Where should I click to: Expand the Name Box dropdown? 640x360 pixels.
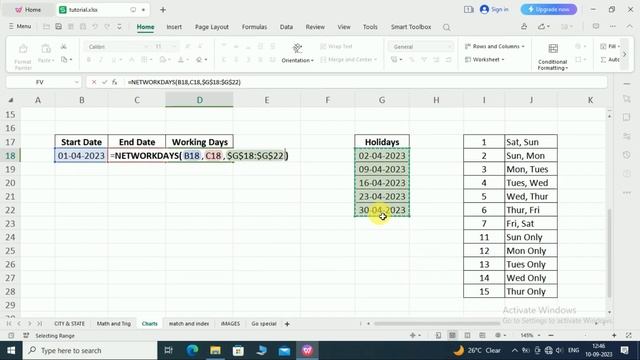coord(76,82)
